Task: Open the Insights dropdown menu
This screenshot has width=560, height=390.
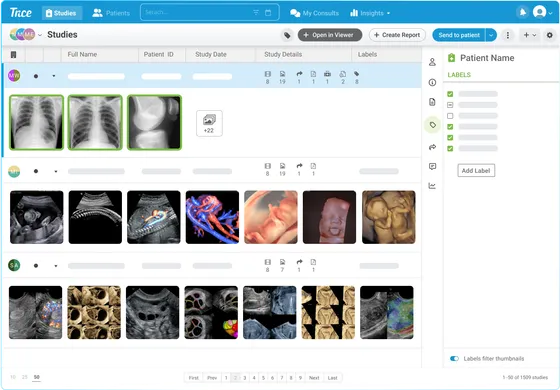Action: [370, 13]
